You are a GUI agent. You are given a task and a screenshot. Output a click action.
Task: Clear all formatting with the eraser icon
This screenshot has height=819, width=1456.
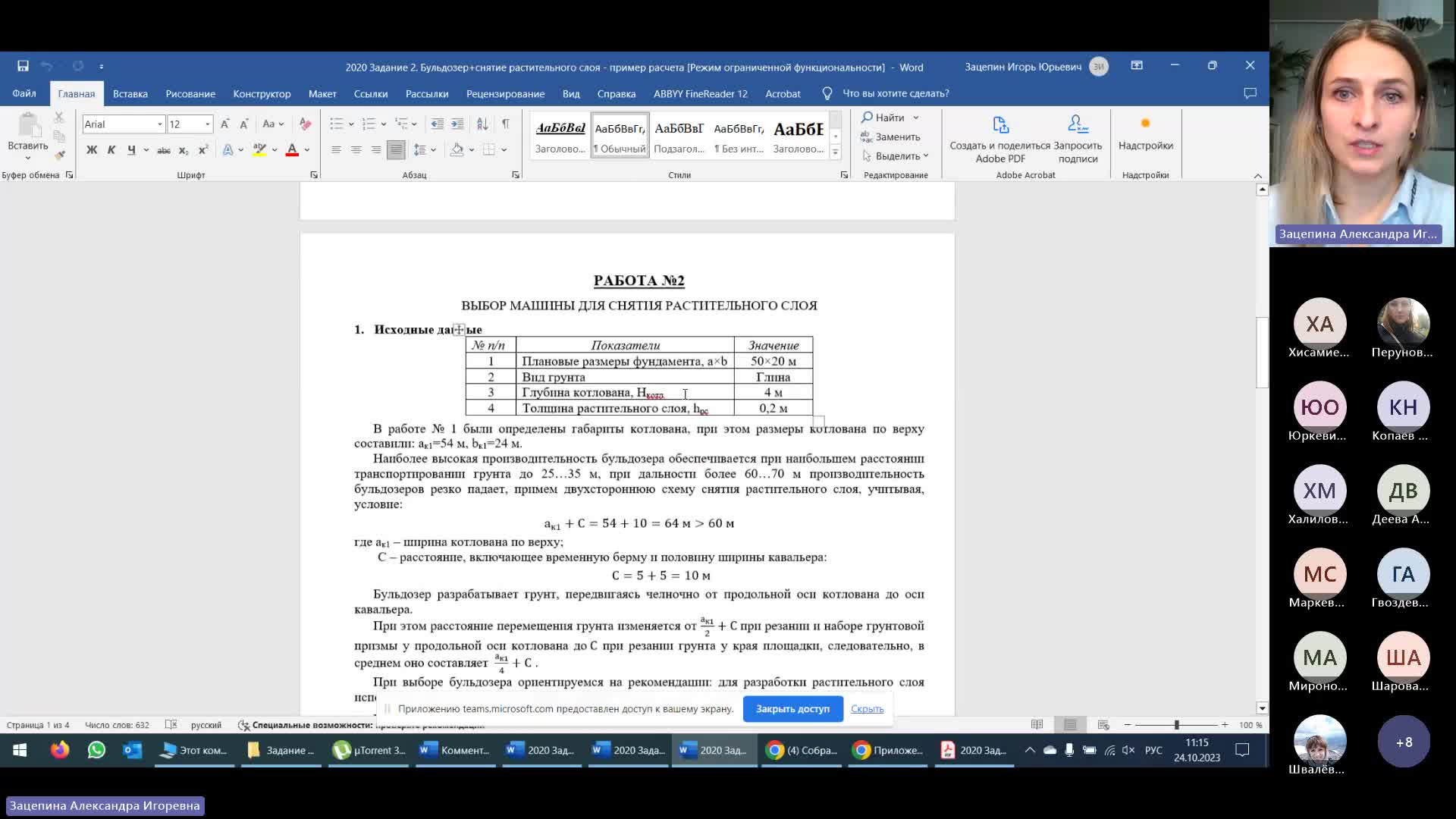click(x=305, y=124)
